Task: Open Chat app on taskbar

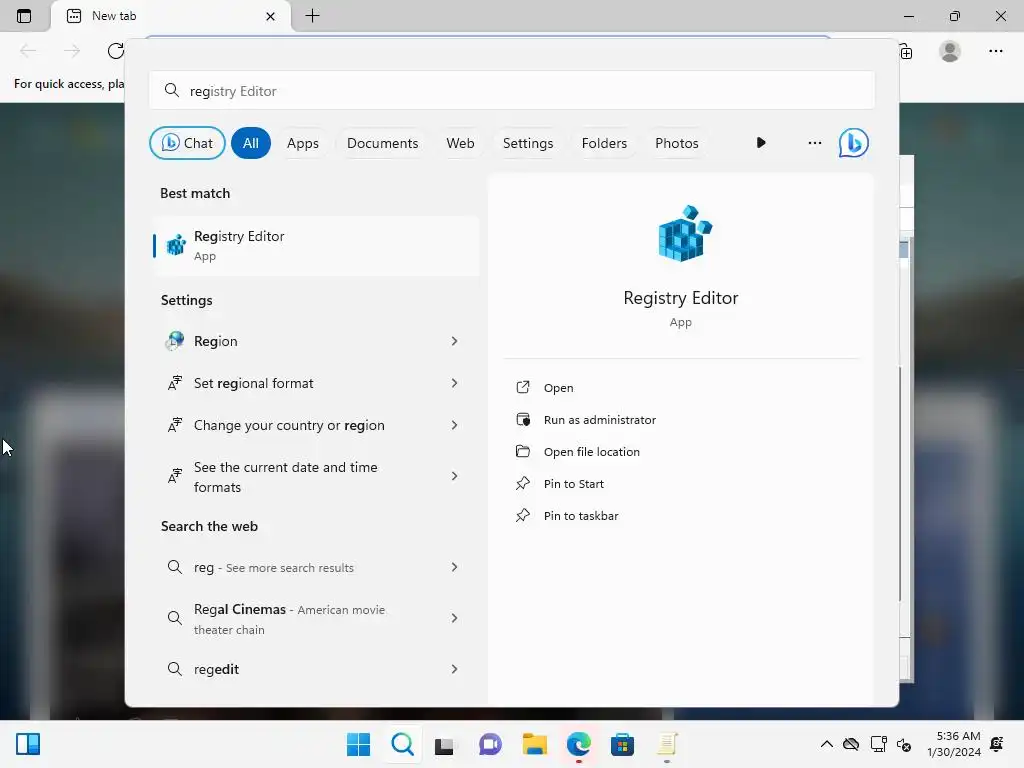Action: point(490,744)
